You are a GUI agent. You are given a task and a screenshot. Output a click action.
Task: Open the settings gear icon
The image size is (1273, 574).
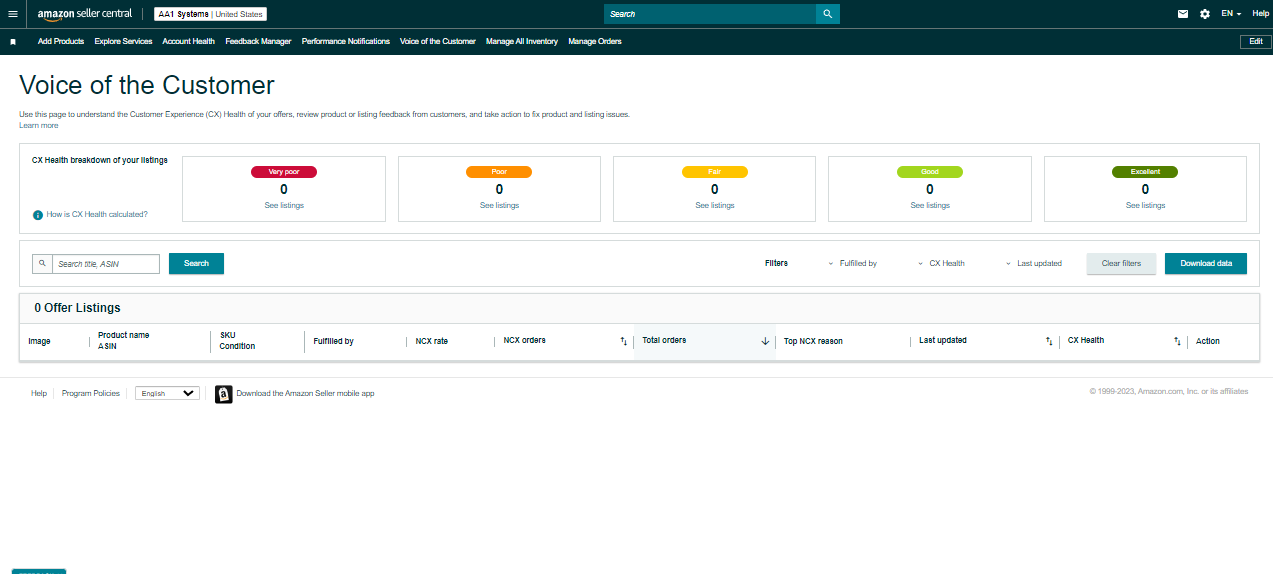1205,14
